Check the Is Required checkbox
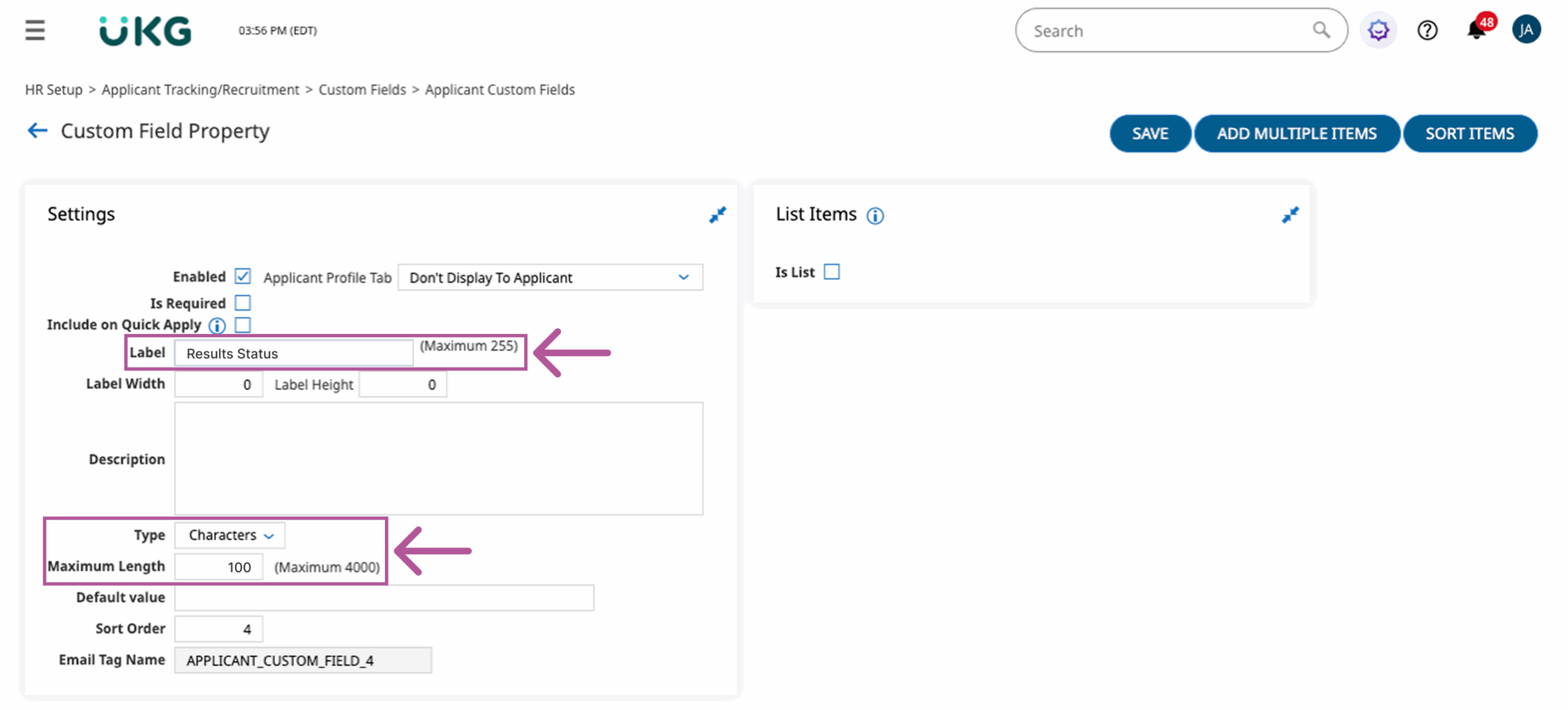The height and width of the screenshot is (710, 1568). [243, 302]
